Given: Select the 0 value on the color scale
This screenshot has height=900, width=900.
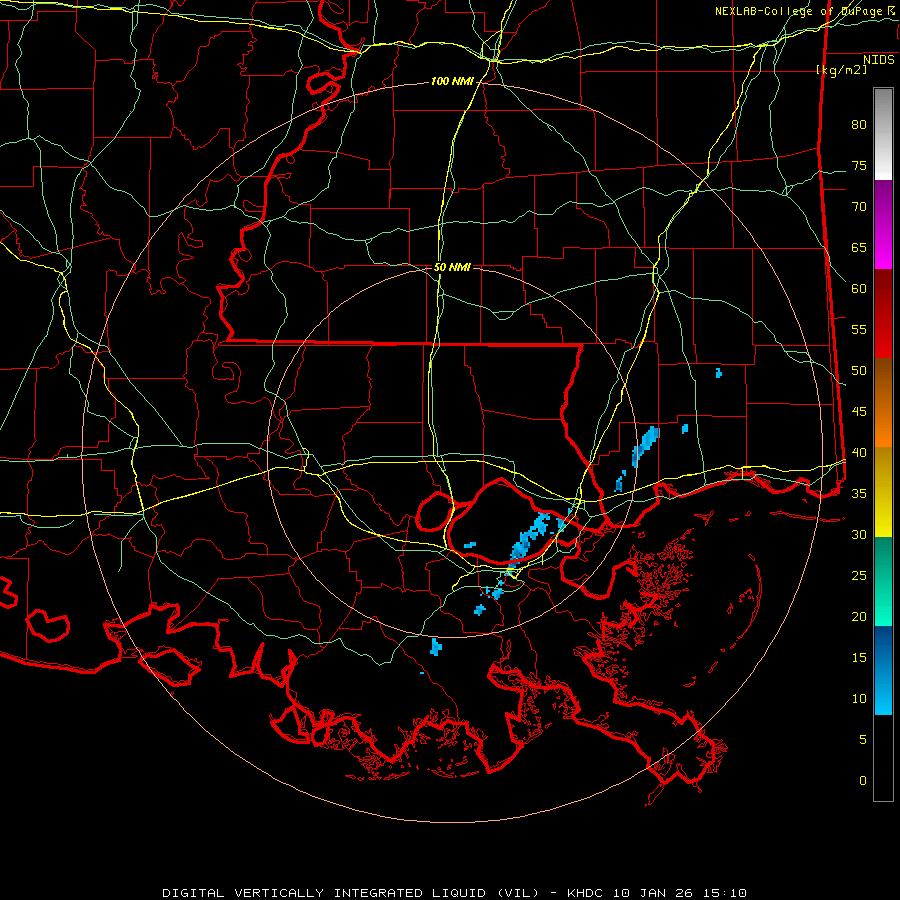Looking at the screenshot, I should click(x=863, y=781).
